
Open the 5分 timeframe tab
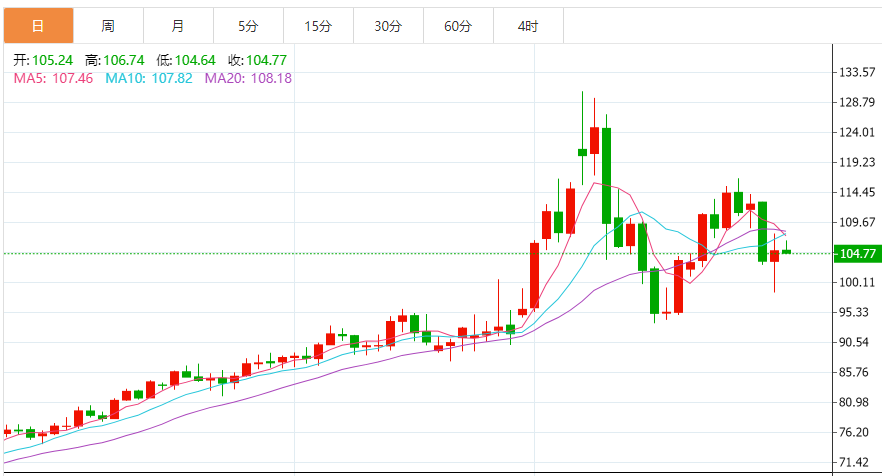pyautogui.click(x=248, y=26)
